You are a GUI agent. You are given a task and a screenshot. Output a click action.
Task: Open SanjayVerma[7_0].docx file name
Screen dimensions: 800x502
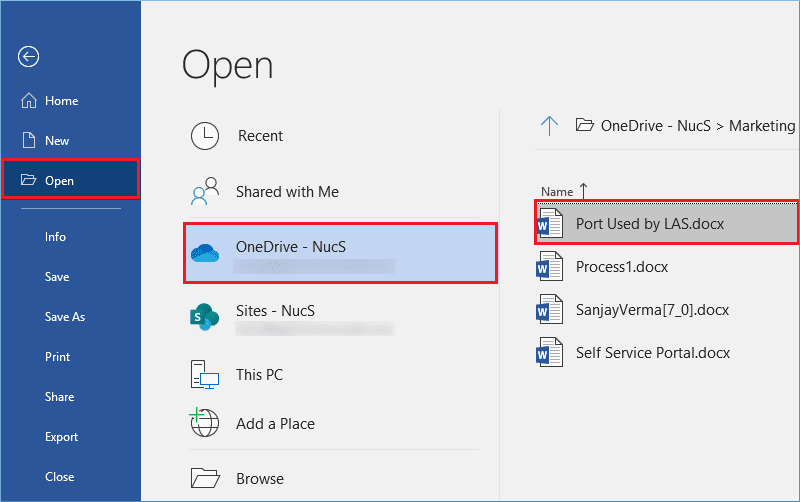point(653,310)
